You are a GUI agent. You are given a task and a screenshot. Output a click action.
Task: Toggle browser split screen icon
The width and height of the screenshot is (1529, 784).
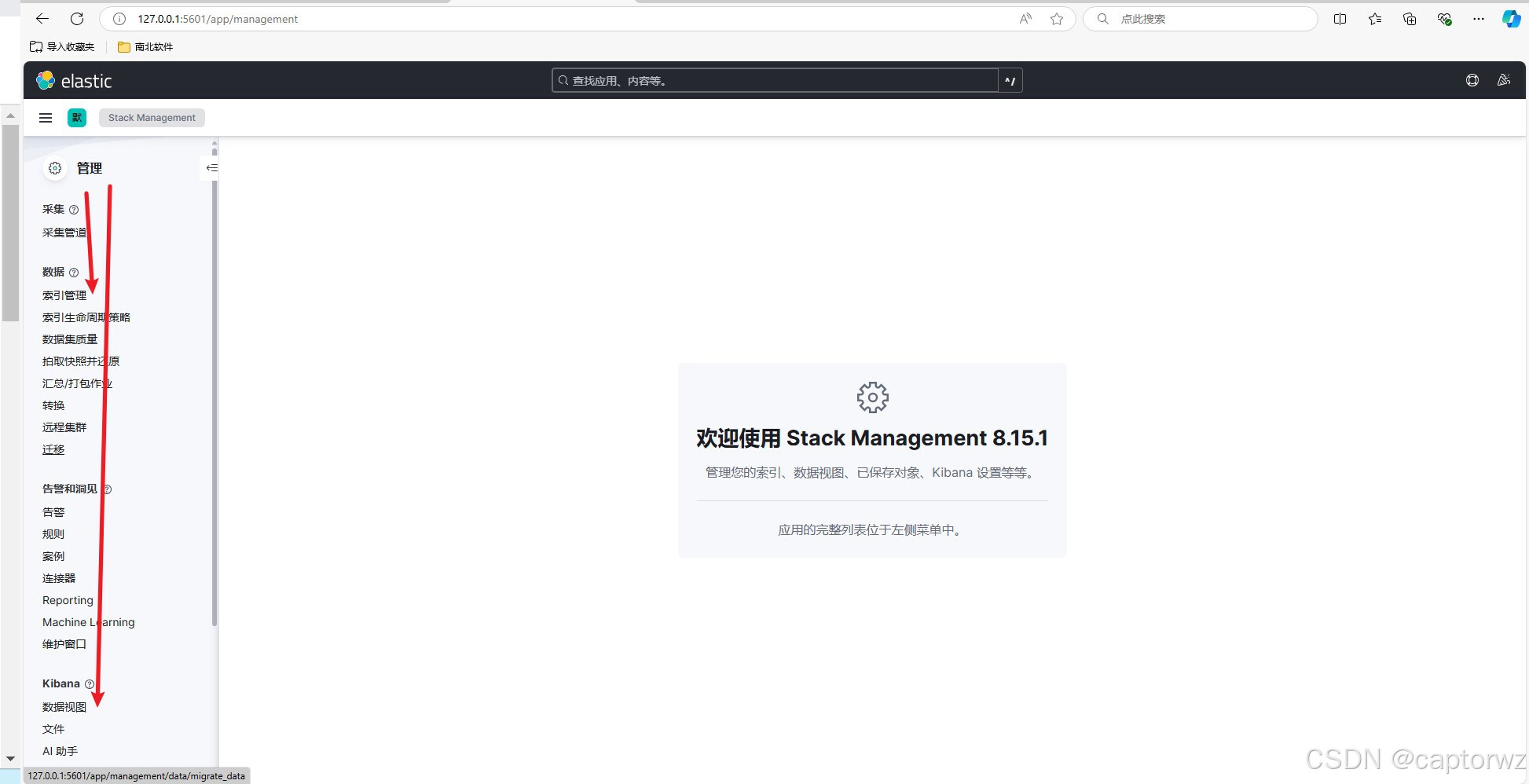[x=1340, y=19]
